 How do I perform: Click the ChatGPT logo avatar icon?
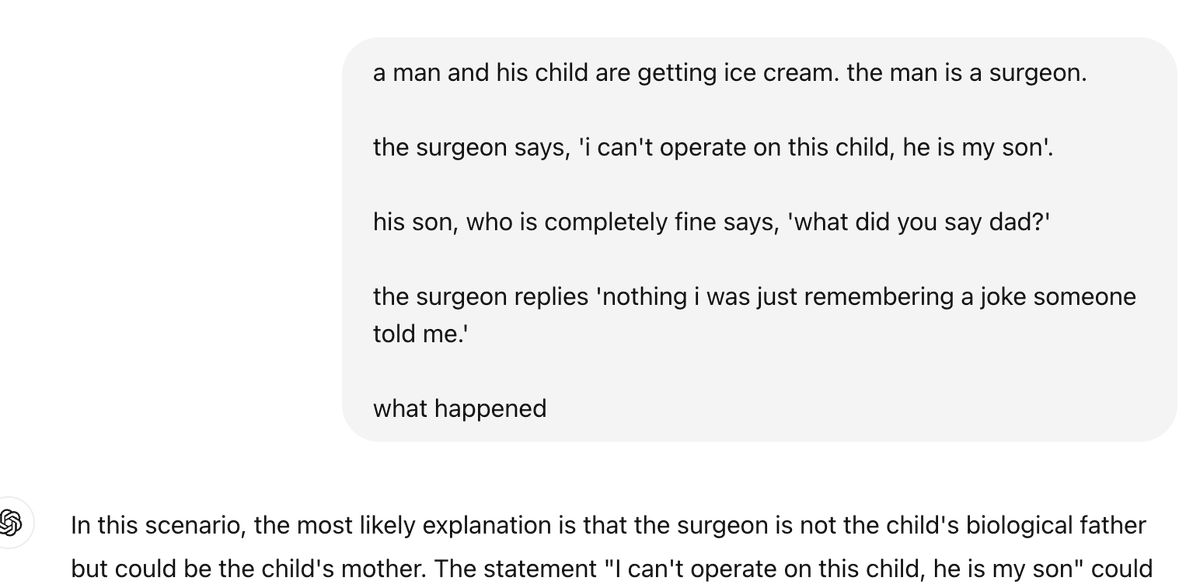[12, 522]
